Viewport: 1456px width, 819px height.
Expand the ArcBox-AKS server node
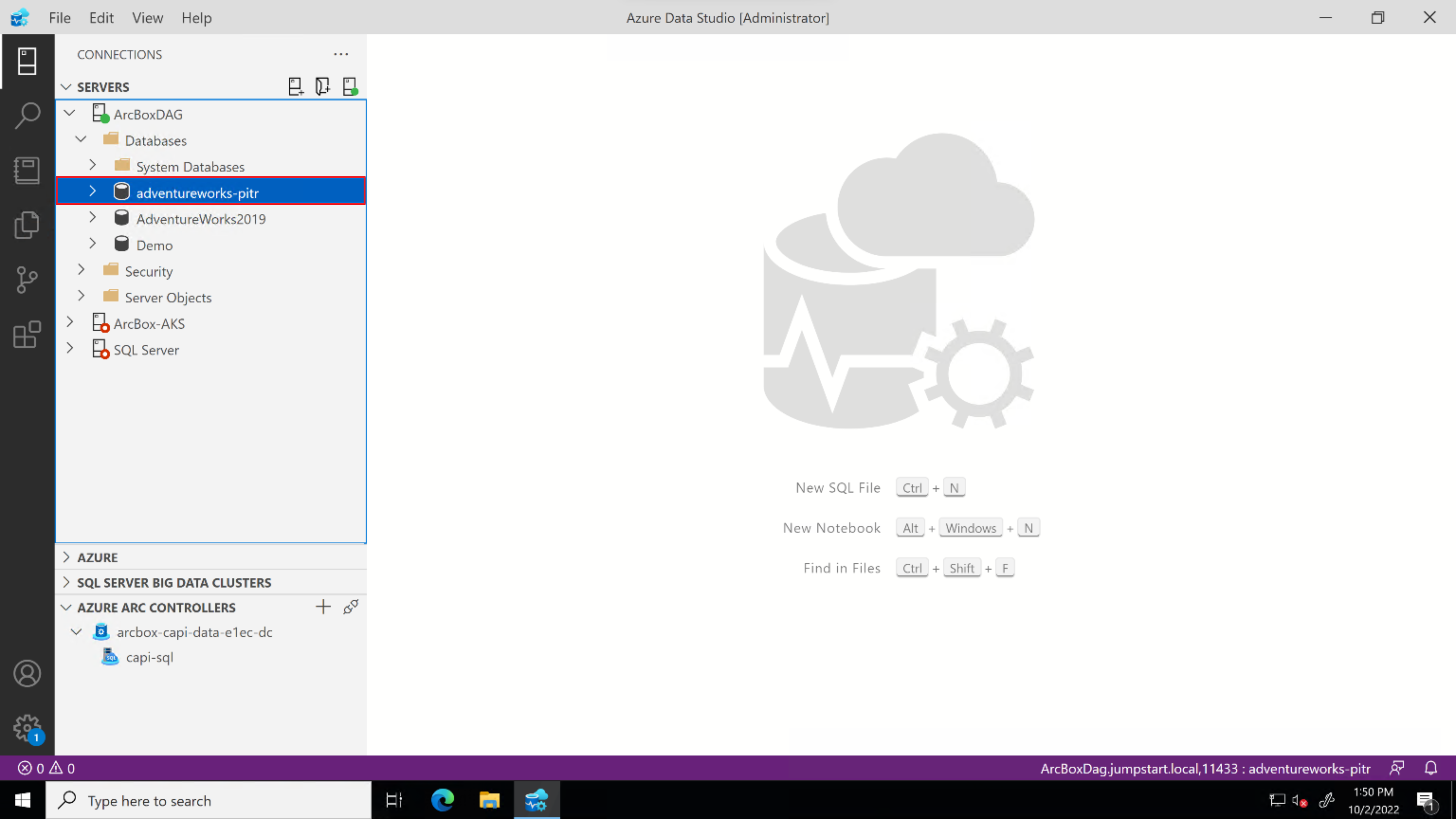(x=70, y=322)
